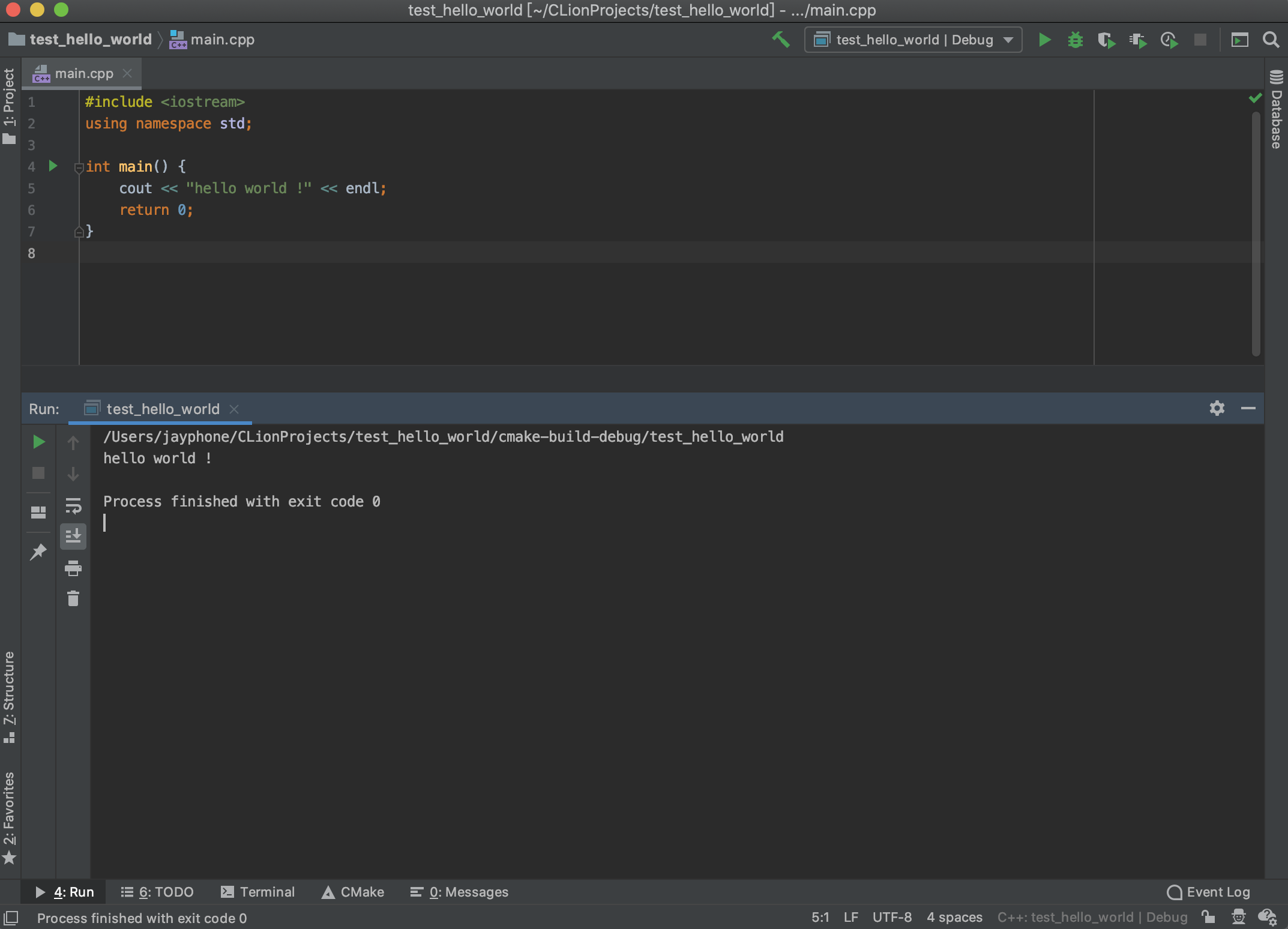The height and width of the screenshot is (929, 1288).
Task: Pin the test_hello_world run tab
Action: [x=38, y=552]
